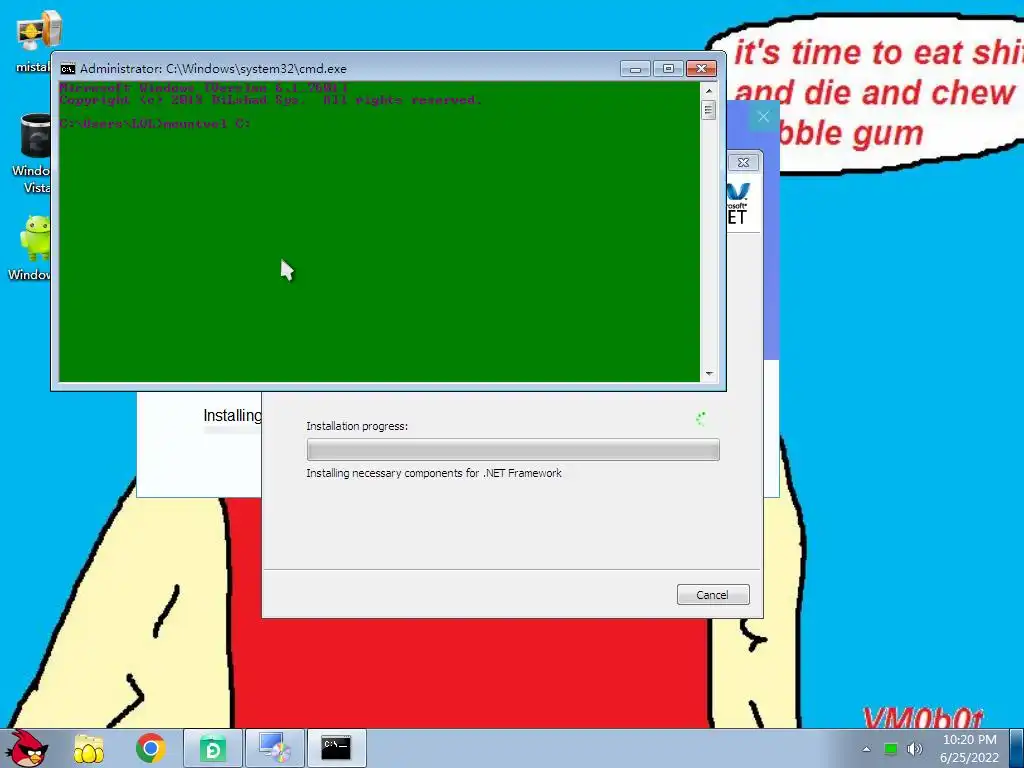Open the Windows Vista recycle bin icon

(33, 153)
